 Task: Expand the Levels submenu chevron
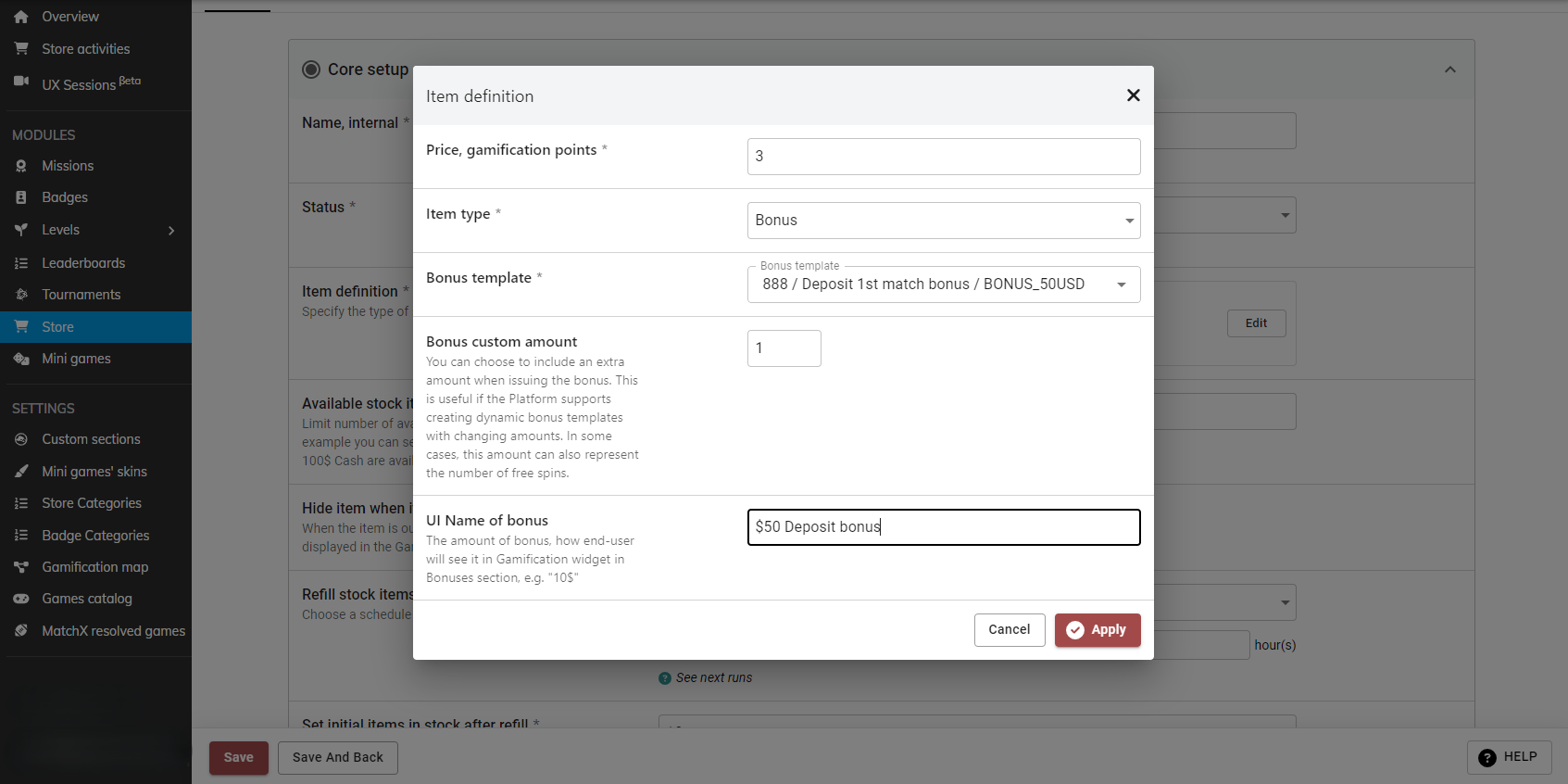coord(171,231)
